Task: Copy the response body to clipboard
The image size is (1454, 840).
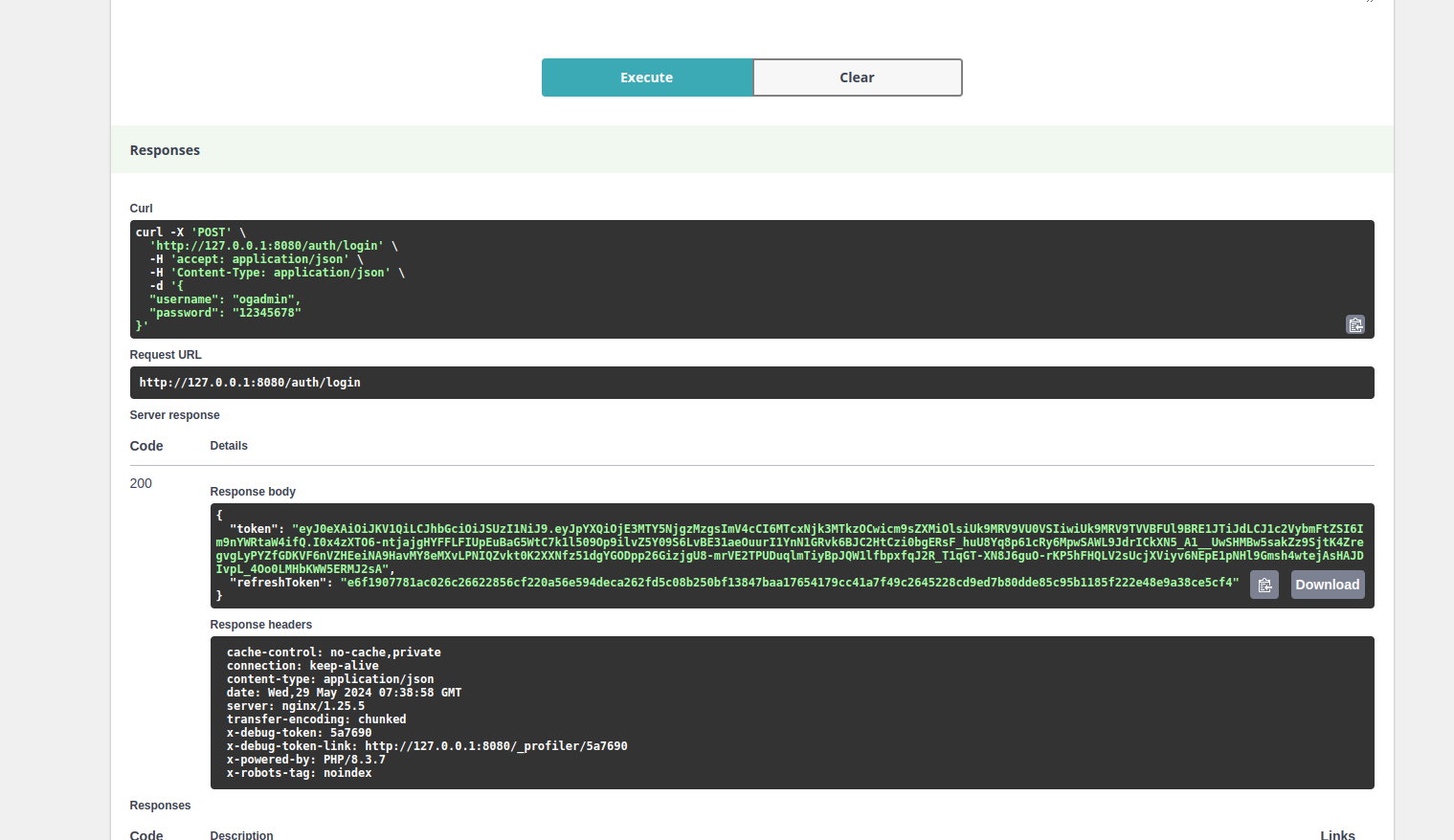Action: coord(1264,585)
